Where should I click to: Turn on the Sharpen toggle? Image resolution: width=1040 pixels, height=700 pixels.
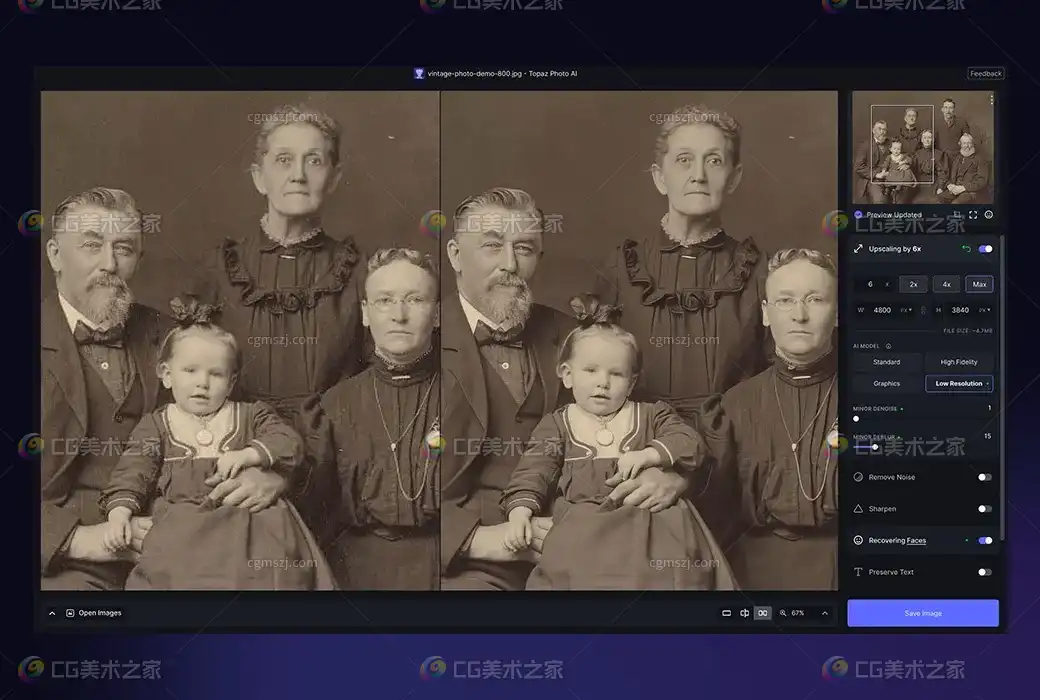coord(985,509)
